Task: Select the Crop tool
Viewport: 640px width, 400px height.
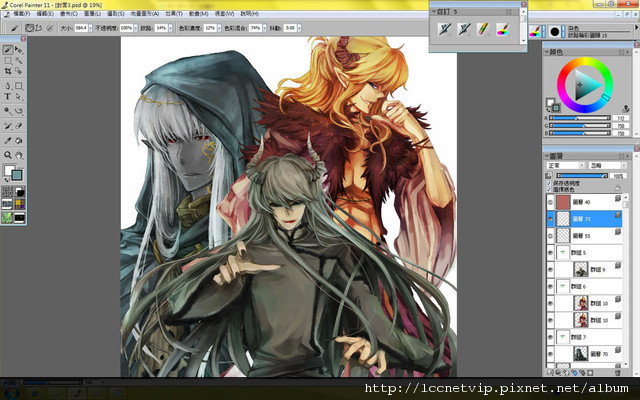Action: [x=8, y=71]
